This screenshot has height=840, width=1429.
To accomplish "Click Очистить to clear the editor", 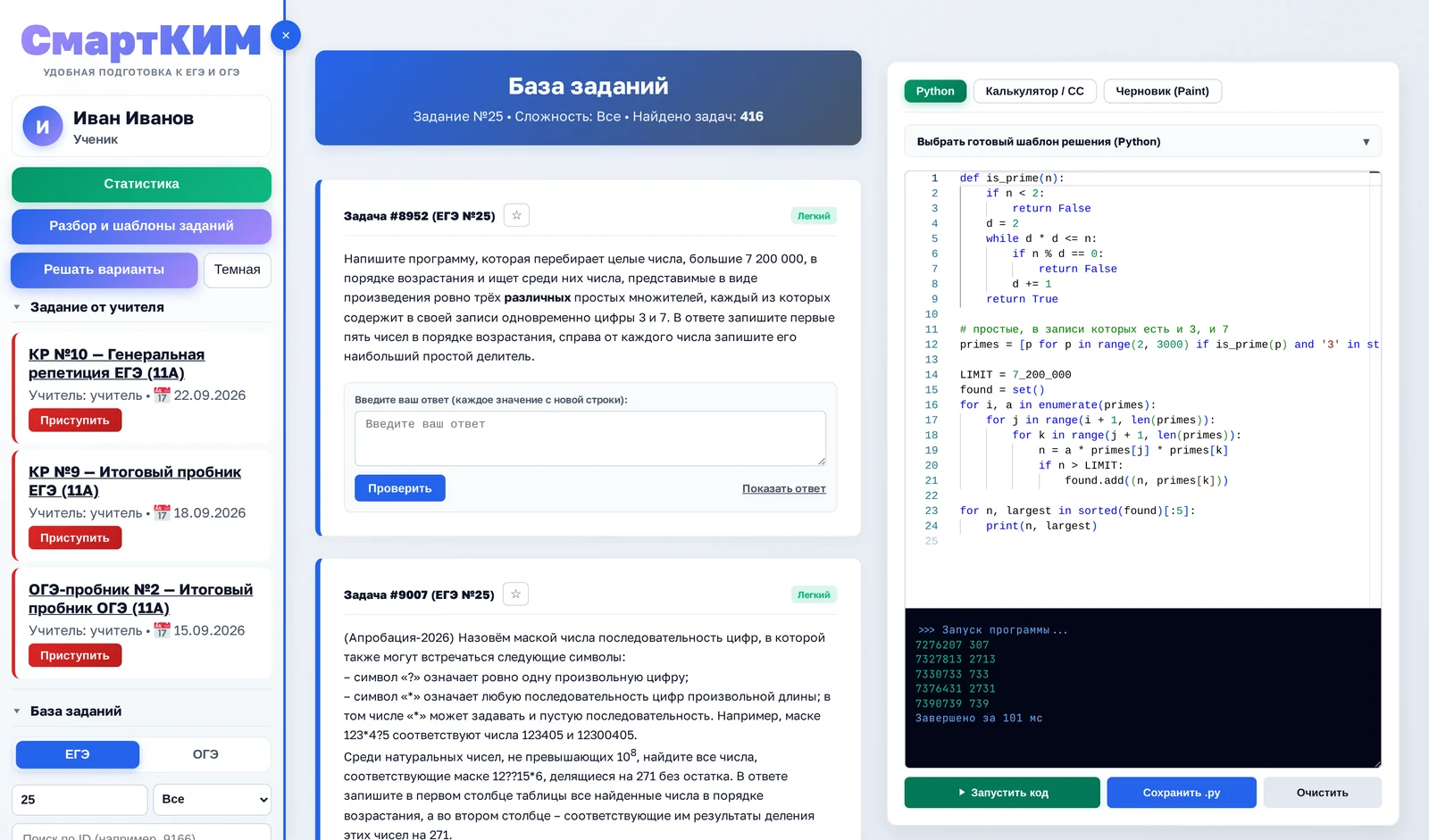I will [x=1323, y=793].
